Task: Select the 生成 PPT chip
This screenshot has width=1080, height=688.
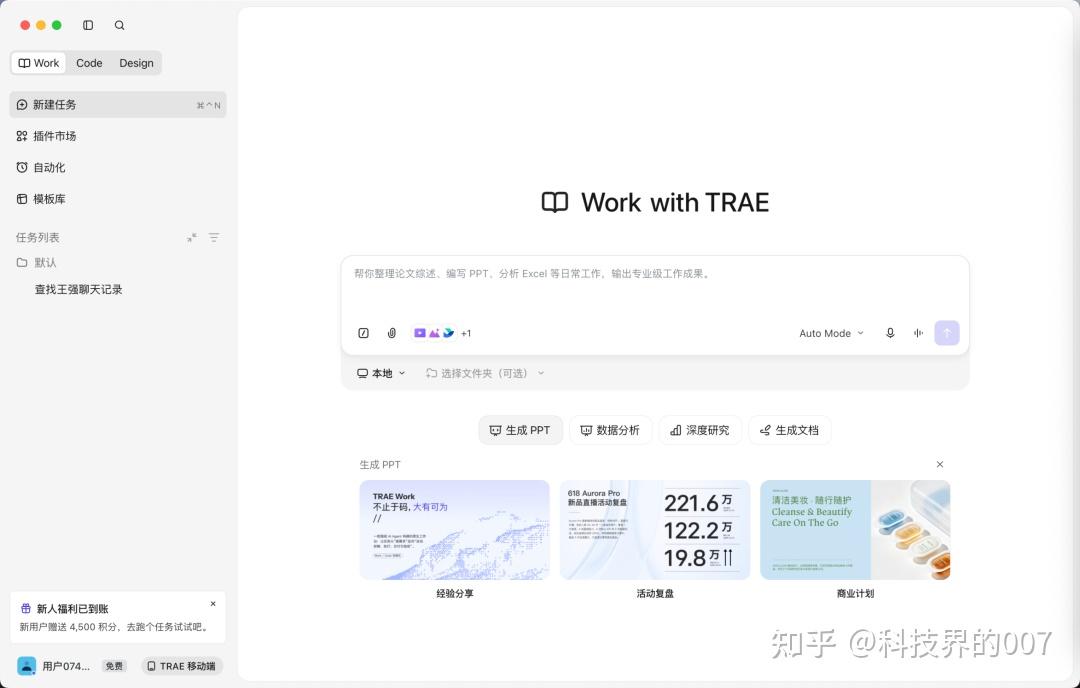Action: (x=520, y=430)
